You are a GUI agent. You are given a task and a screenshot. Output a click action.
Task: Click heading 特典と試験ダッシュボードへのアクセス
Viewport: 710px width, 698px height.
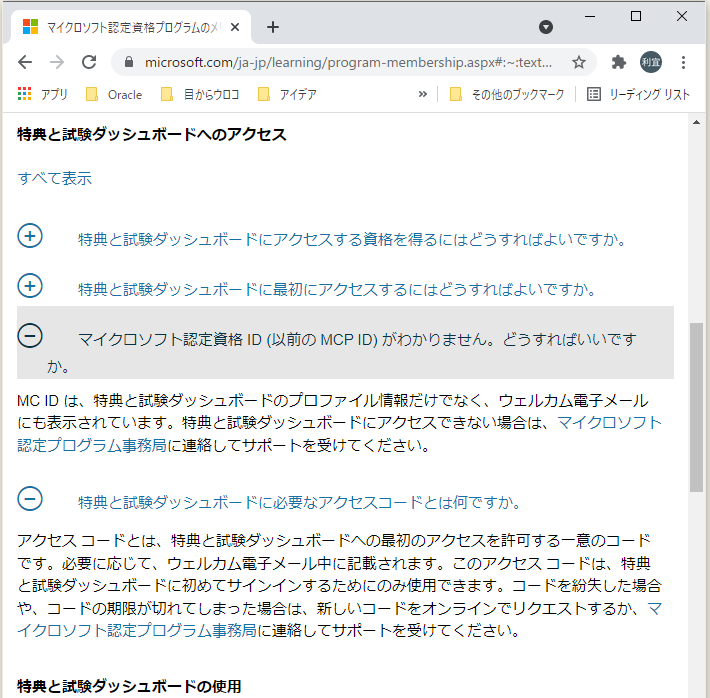tap(152, 135)
